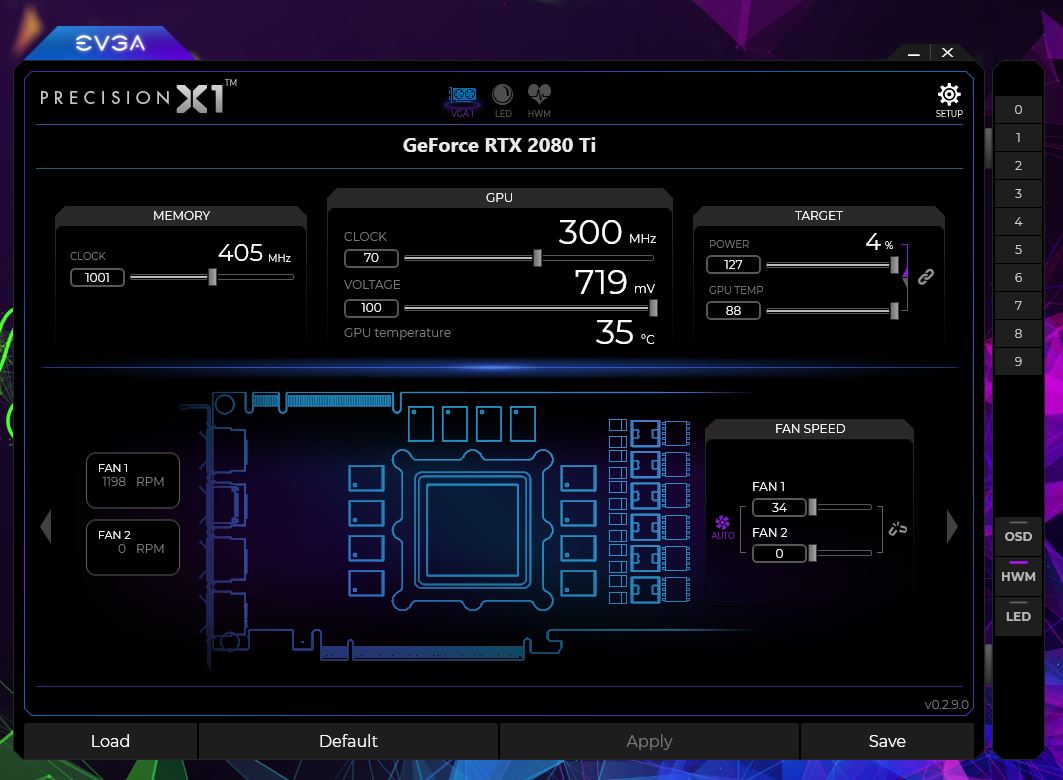Click the GPU voltage slider handle
Screen dimensions: 1063x780
[x=653, y=308]
